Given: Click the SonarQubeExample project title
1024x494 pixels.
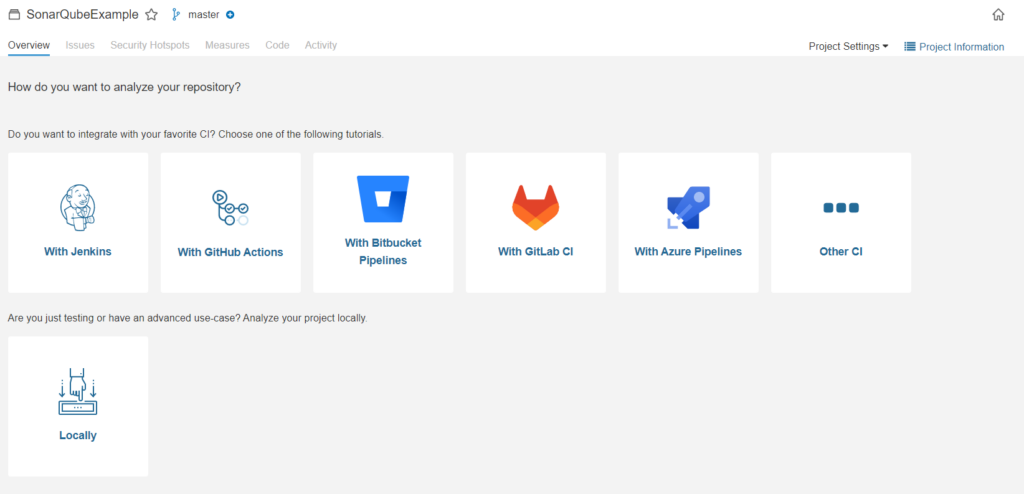Looking at the screenshot, I should (x=82, y=14).
